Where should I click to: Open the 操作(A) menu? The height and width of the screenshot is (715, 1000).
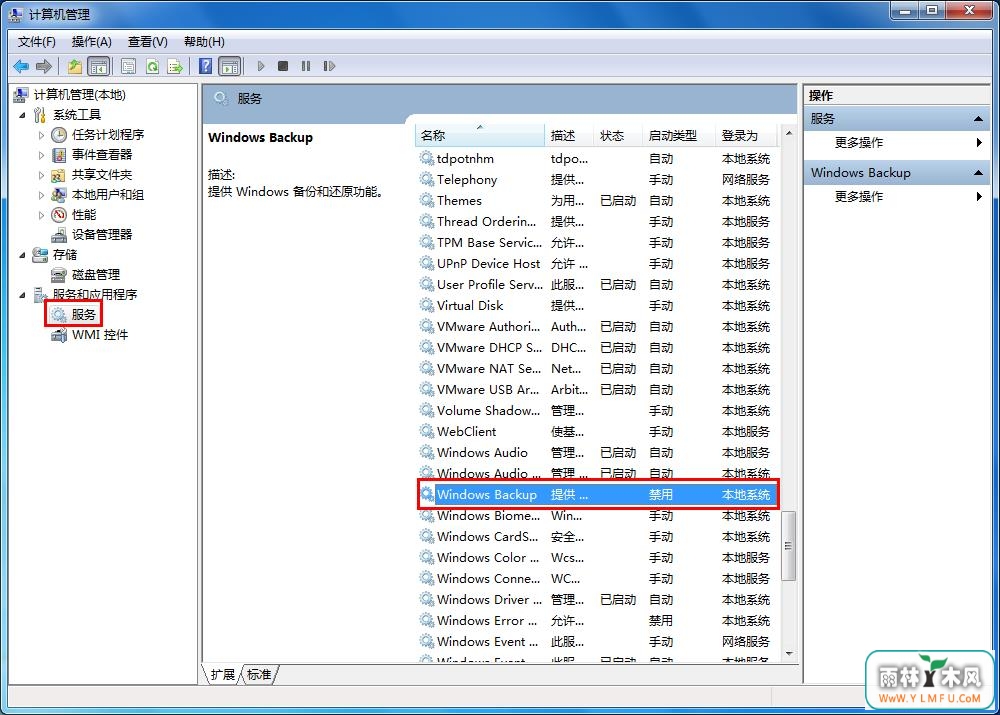92,41
